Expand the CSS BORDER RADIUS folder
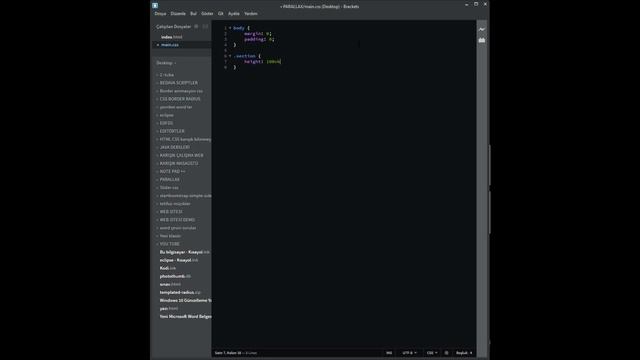This screenshot has height=360, width=640. 180,99
